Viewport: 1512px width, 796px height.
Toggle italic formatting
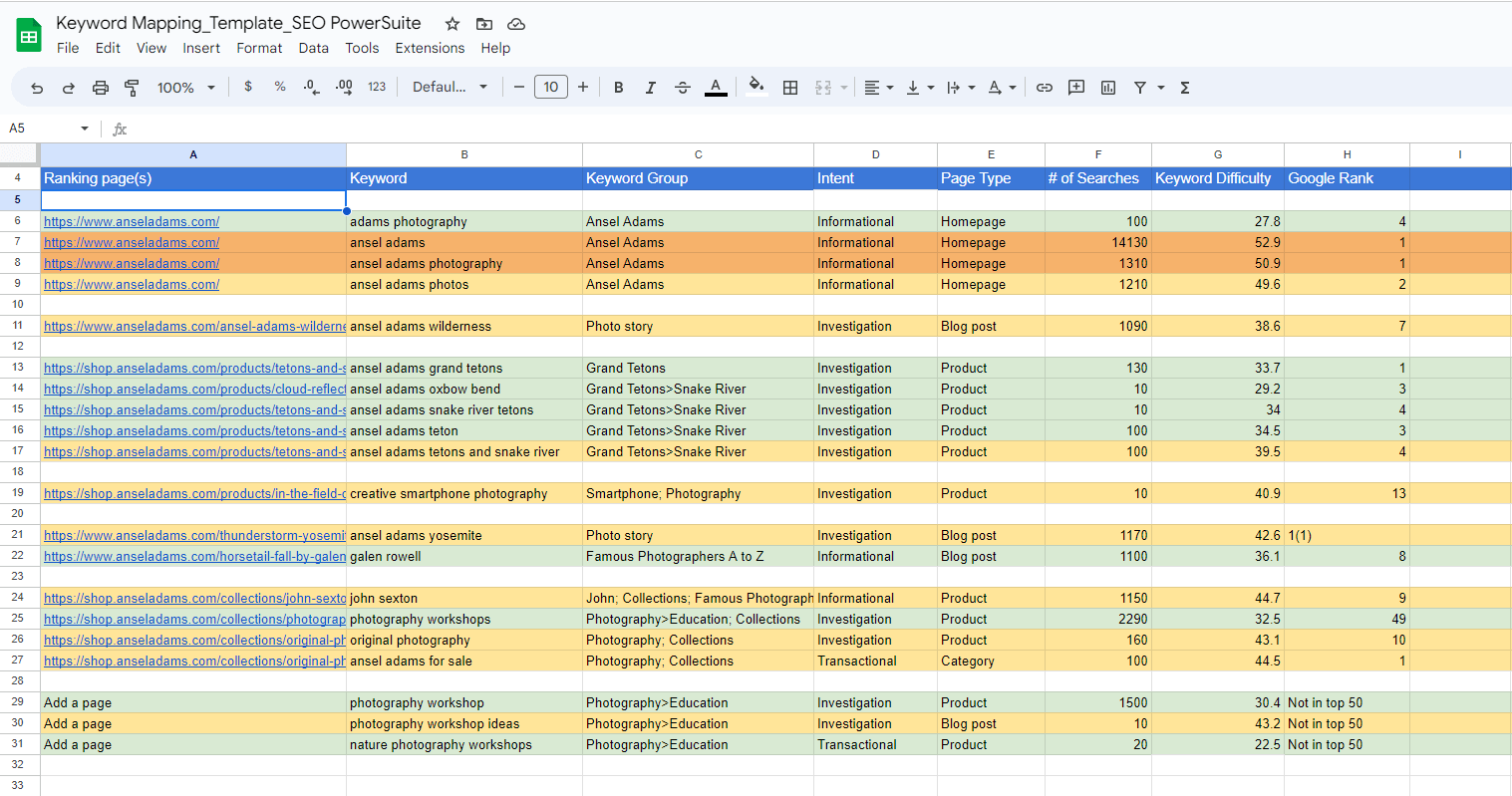pyautogui.click(x=651, y=88)
